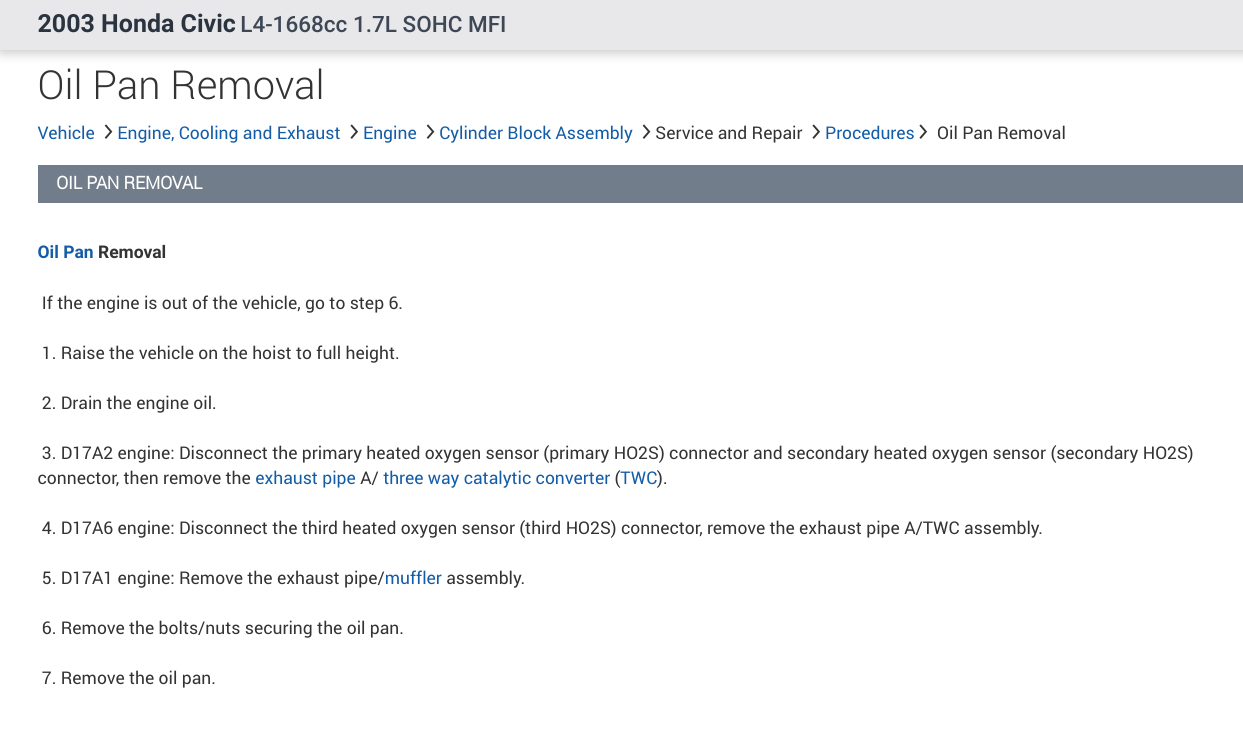This screenshot has height=730, width=1243.
Task: Open the blue Oil Pan link
Action: (x=65, y=252)
